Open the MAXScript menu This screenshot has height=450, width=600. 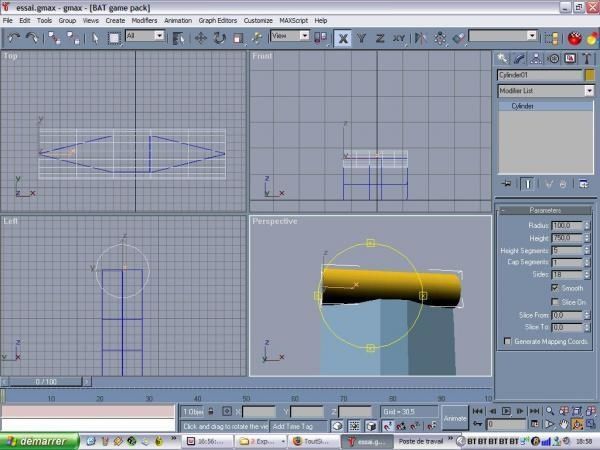(x=293, y=21)
